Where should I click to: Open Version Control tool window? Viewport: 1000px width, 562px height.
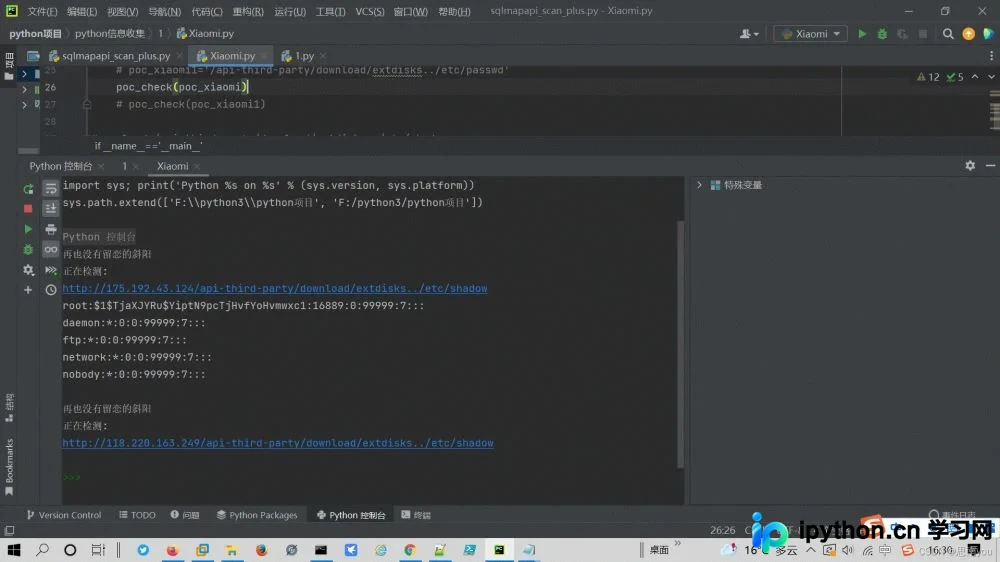tap(64, 515)
